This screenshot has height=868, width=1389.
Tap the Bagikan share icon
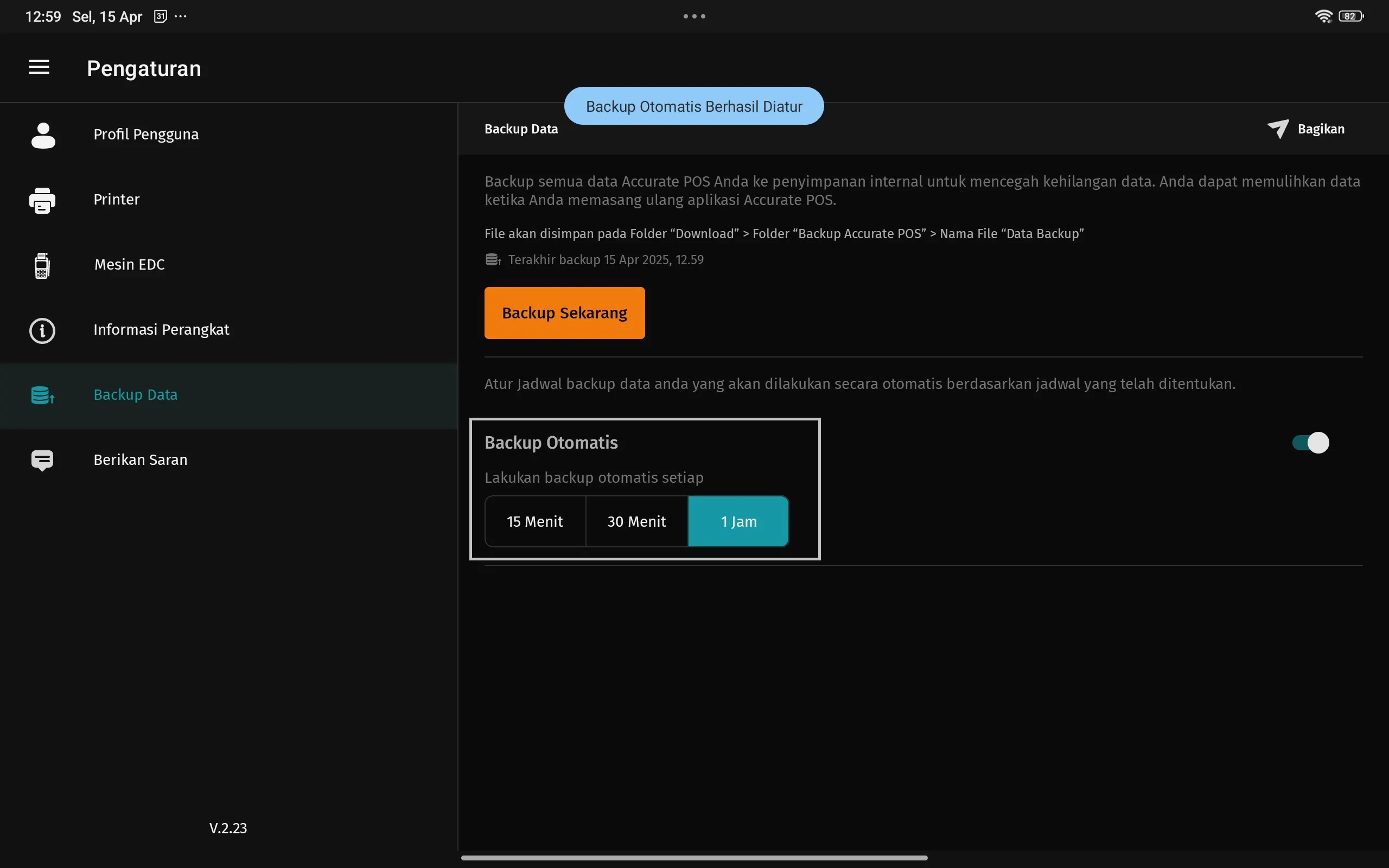pos(1278,129)
